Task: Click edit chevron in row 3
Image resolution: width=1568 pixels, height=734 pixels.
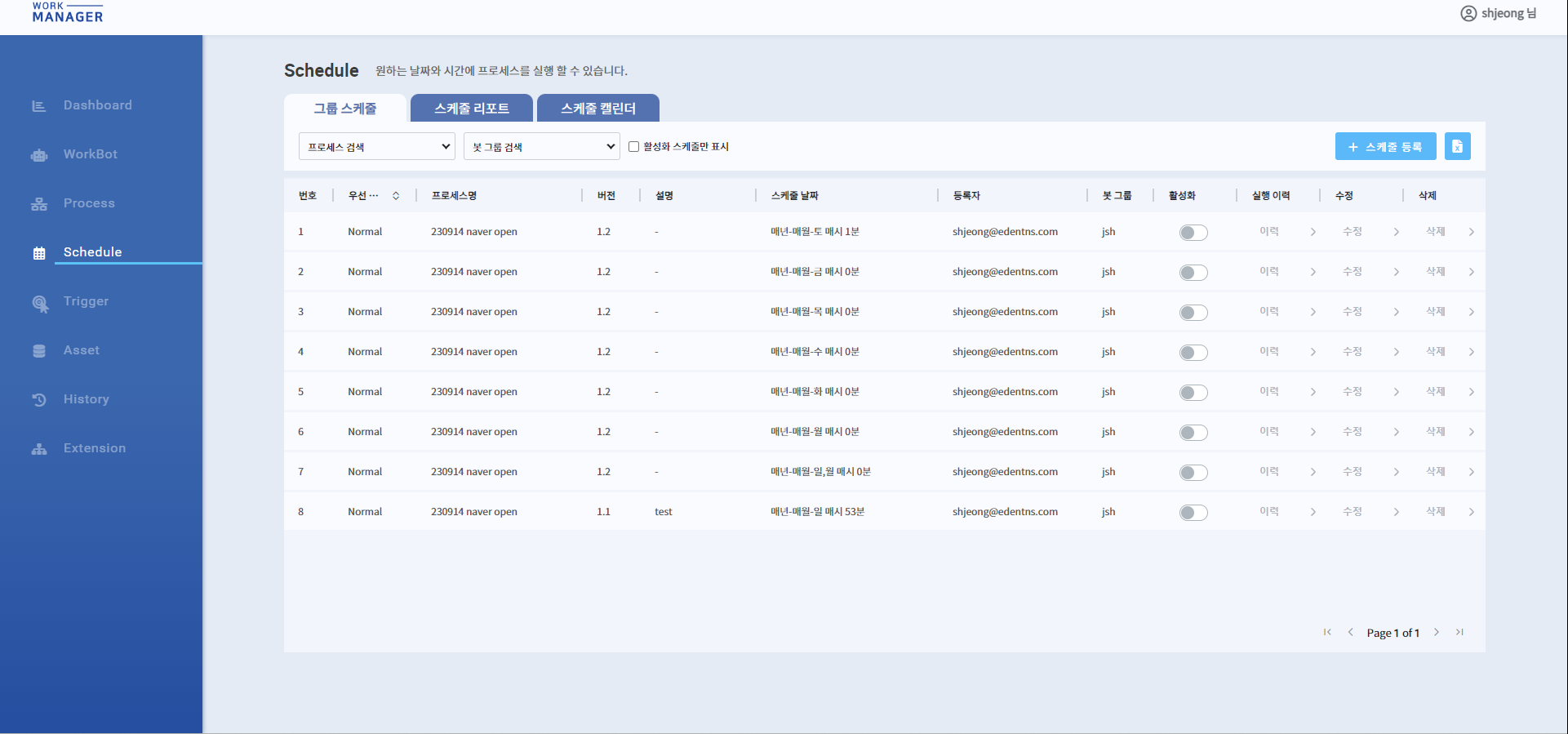Action: [x=1397, y=312]
